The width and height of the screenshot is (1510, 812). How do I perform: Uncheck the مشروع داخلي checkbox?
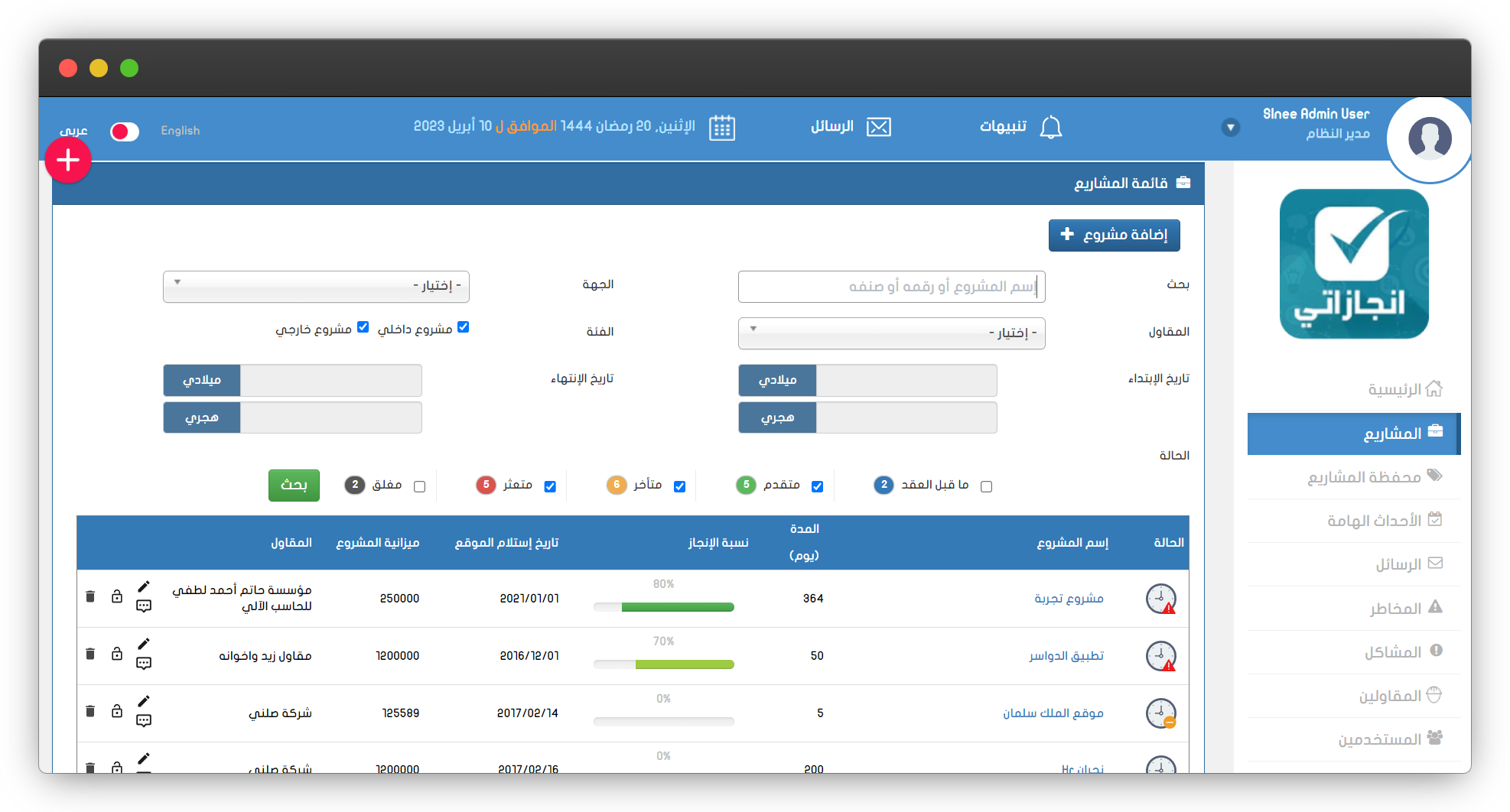pyautogui.click(x=463, y=327)
